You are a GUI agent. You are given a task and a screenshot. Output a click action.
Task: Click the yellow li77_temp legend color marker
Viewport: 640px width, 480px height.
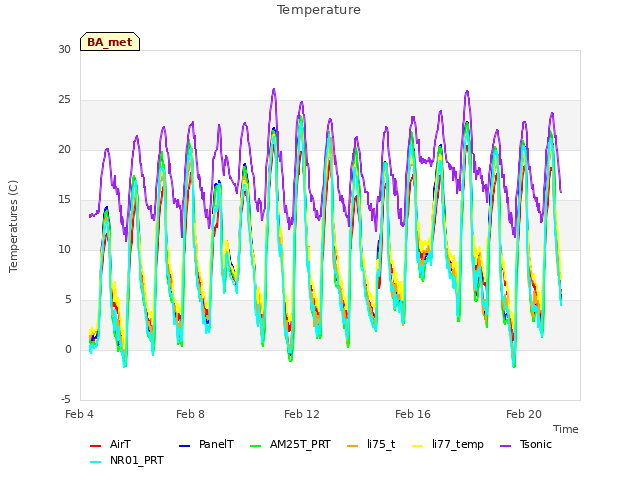(418, 446)
